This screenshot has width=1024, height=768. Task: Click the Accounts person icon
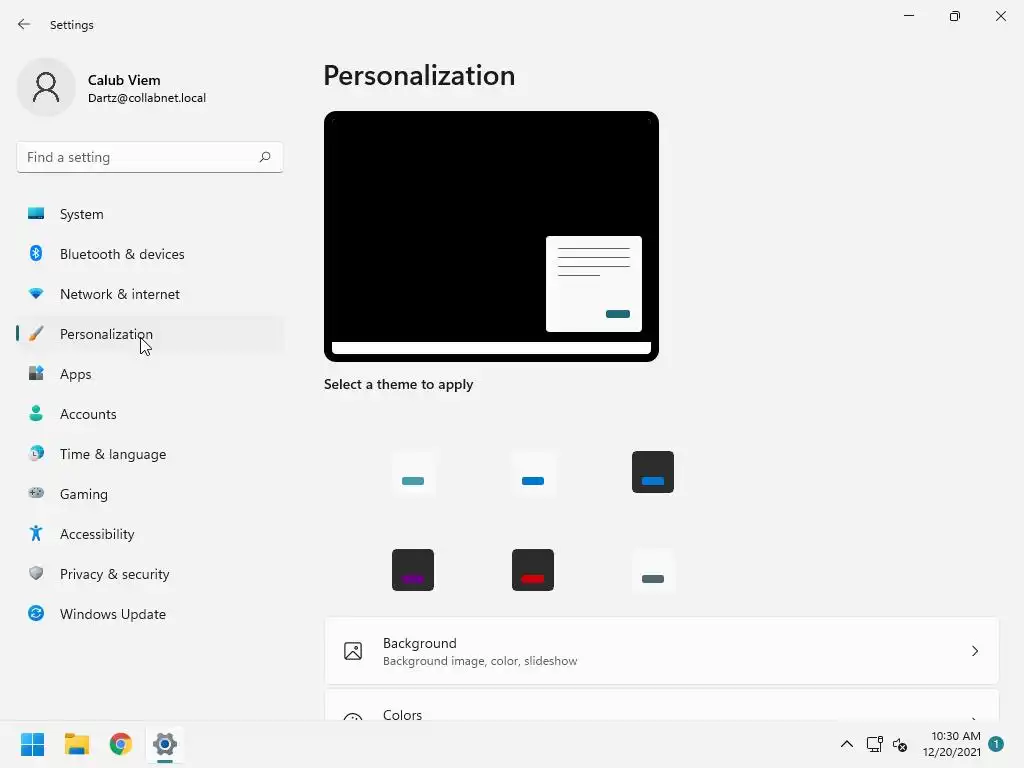[36, 413]
